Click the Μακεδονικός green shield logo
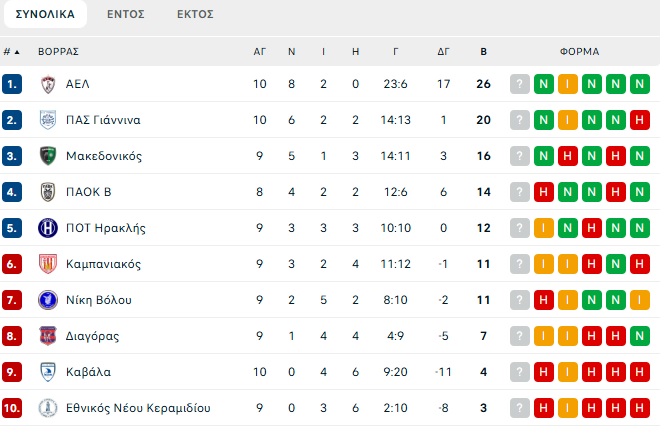This screenshot has width=668, height=436. pyautogui.click(x=48, y=156)
